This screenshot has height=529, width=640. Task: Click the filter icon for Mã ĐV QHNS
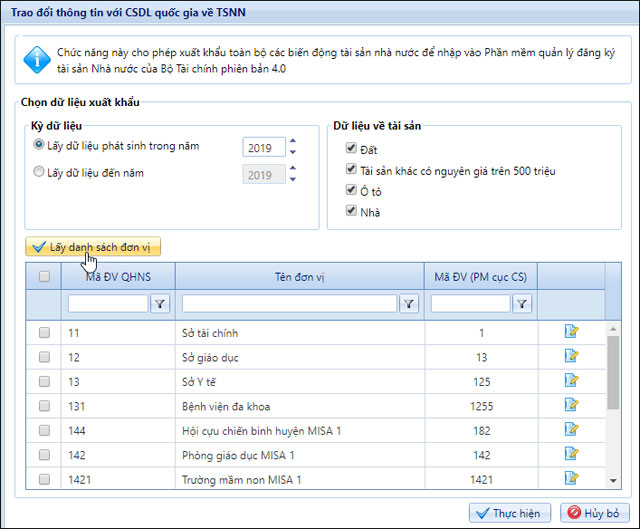pos(160,304)
